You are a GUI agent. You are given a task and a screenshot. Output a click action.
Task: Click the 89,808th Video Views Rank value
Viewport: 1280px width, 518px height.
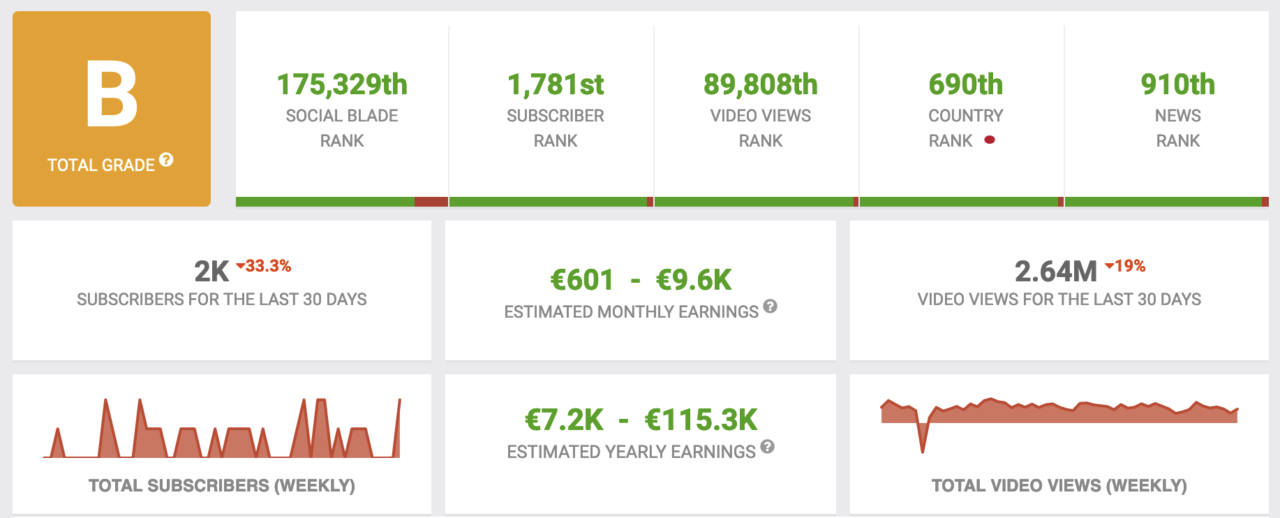(760, 84)
